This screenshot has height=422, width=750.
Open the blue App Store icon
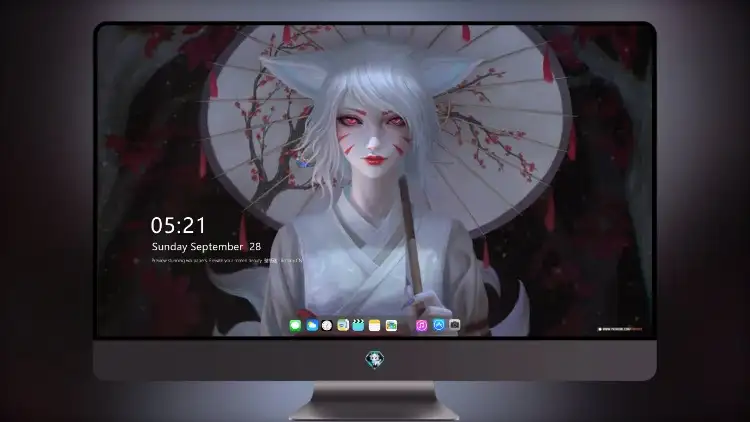pos(439,325)
